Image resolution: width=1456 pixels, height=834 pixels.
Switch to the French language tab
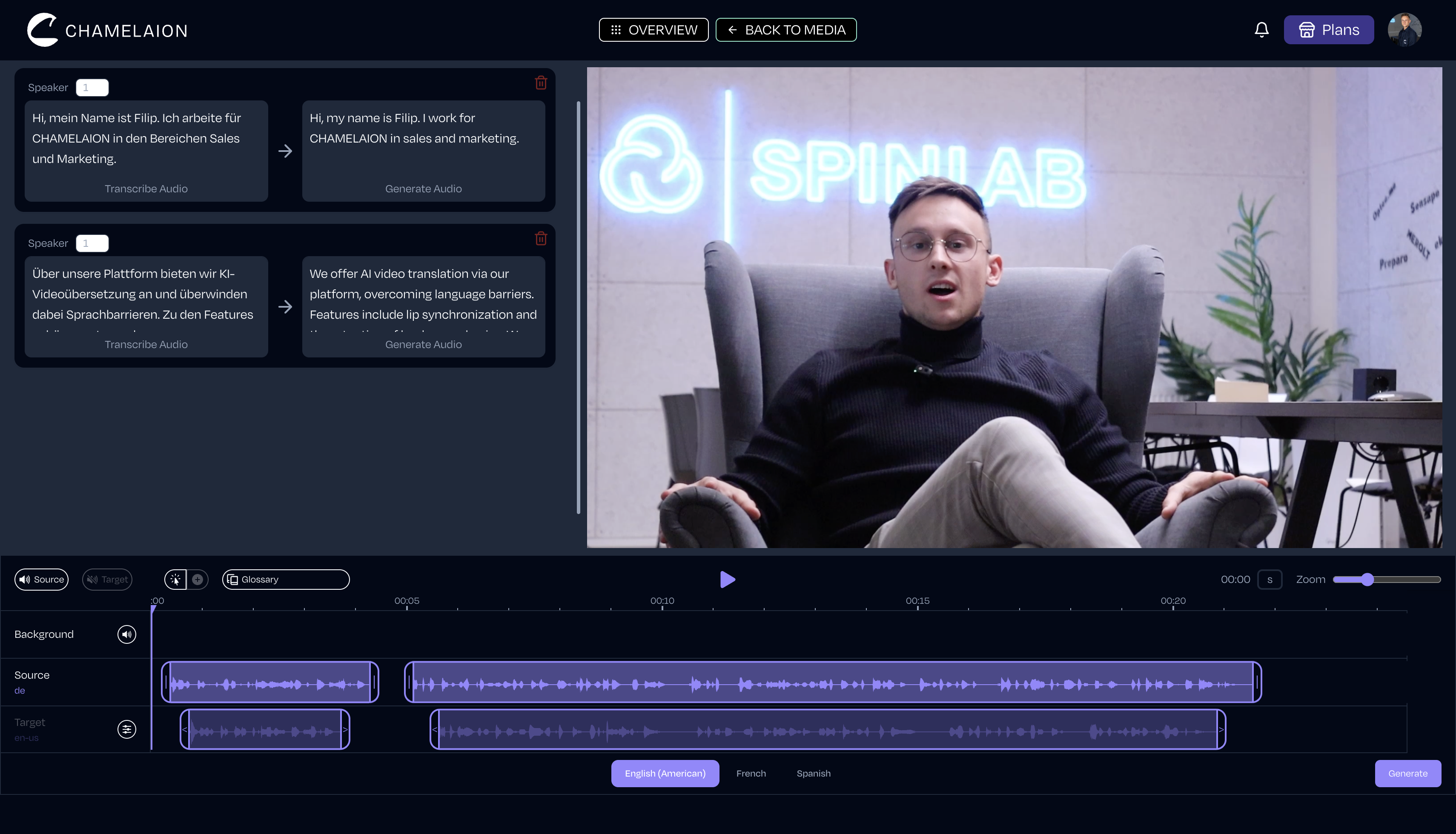[x=751, y=773]
